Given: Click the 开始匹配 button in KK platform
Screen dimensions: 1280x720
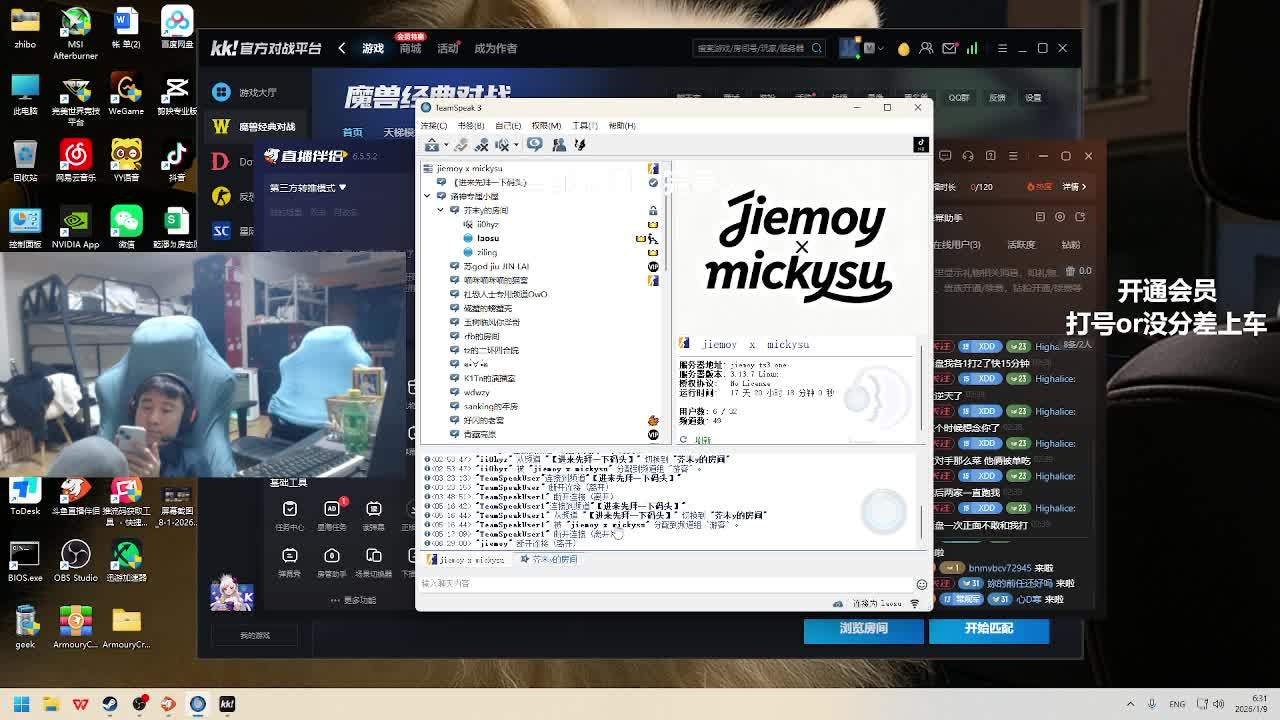Looking at the screenshot, I should point(989,629).
